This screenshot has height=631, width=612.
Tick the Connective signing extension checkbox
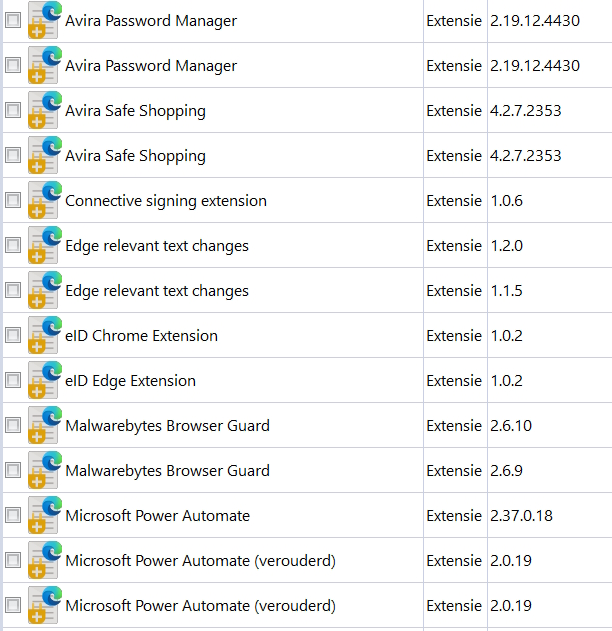pos(13,201)
